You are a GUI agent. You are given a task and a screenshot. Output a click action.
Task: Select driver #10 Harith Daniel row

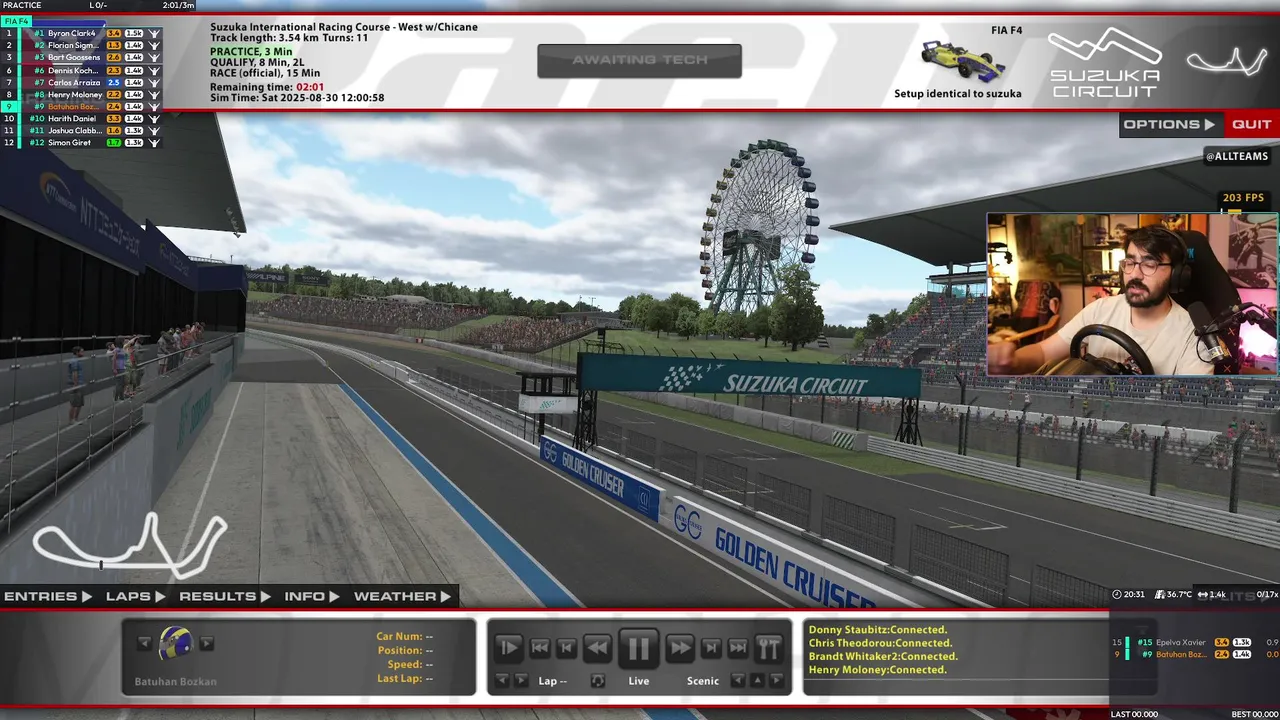[x=81, y=118]
